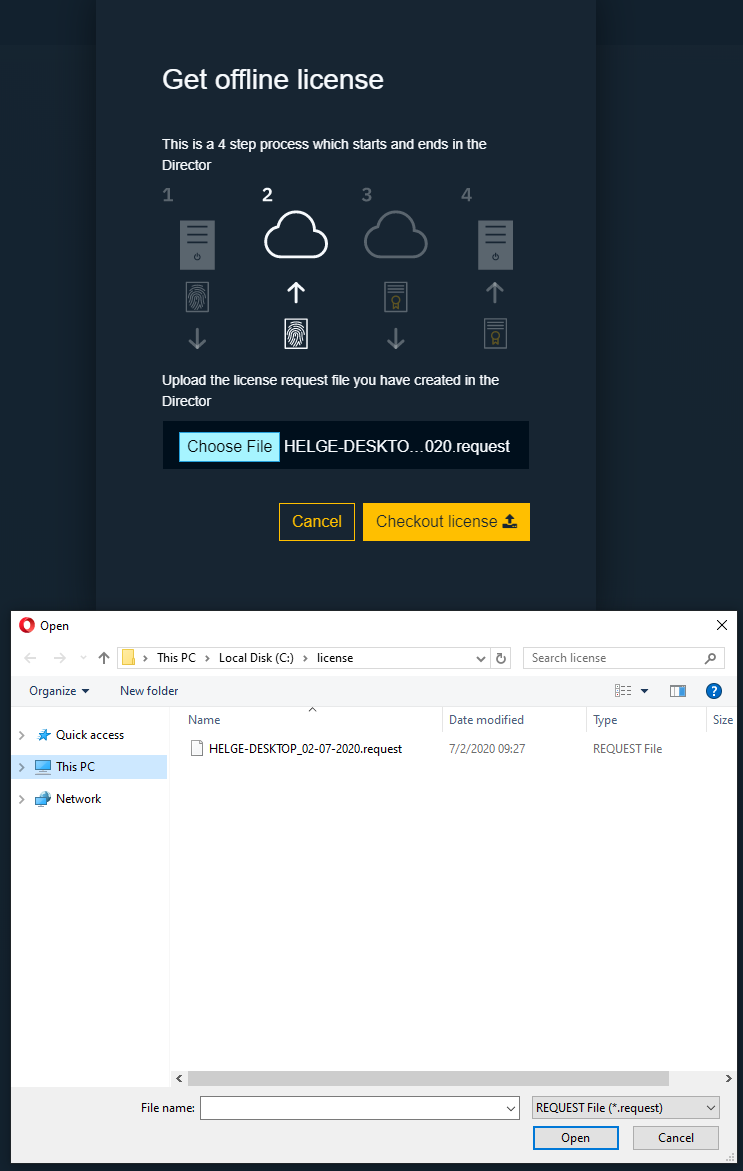Viewport: 743px width, 1171px height.
Task: Click the 7/2/2020 09:27 date cell
Action: pyautogui.click(x=487, y=748)
